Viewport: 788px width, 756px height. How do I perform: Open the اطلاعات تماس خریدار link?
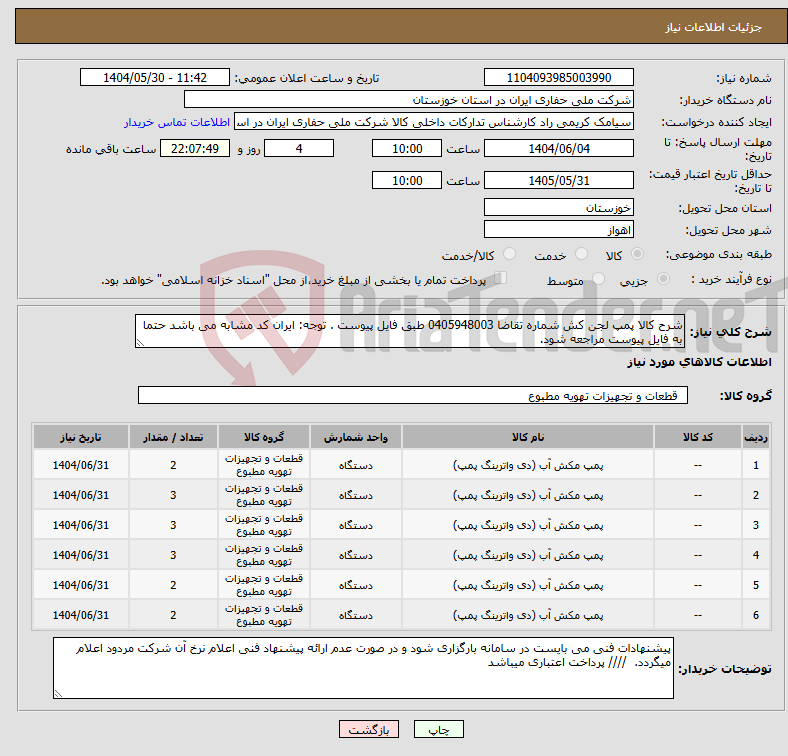pos(177,122)
